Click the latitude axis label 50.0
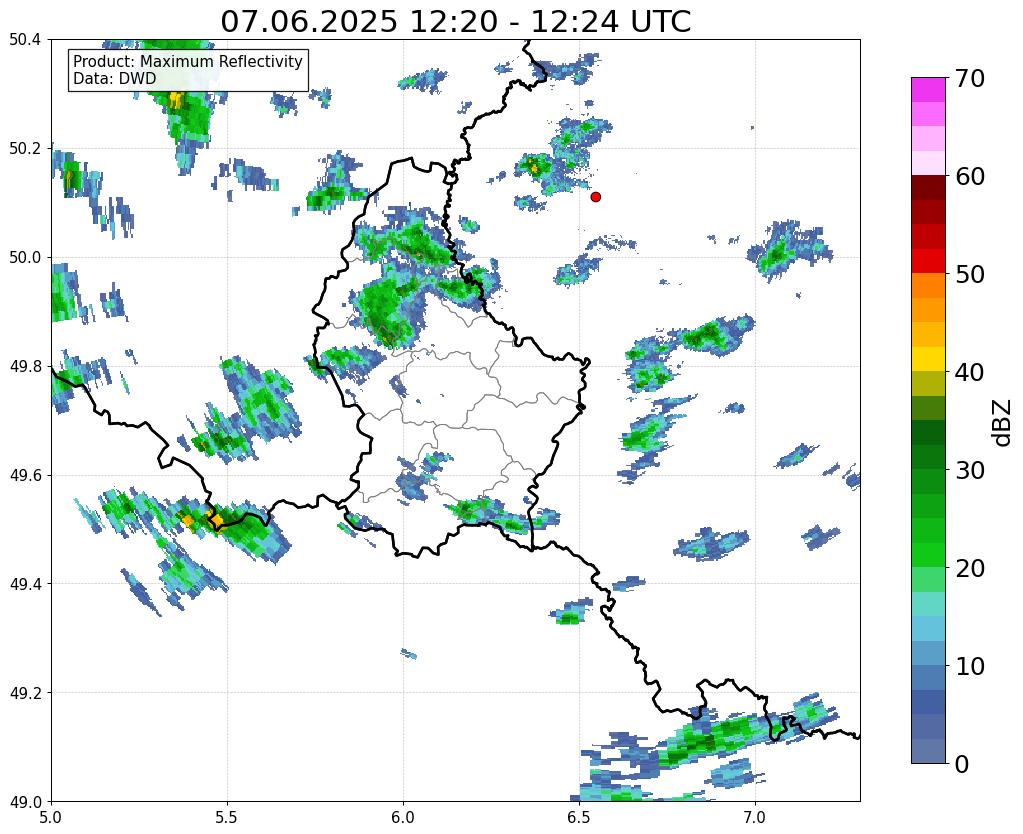 [x=25, y=257]
